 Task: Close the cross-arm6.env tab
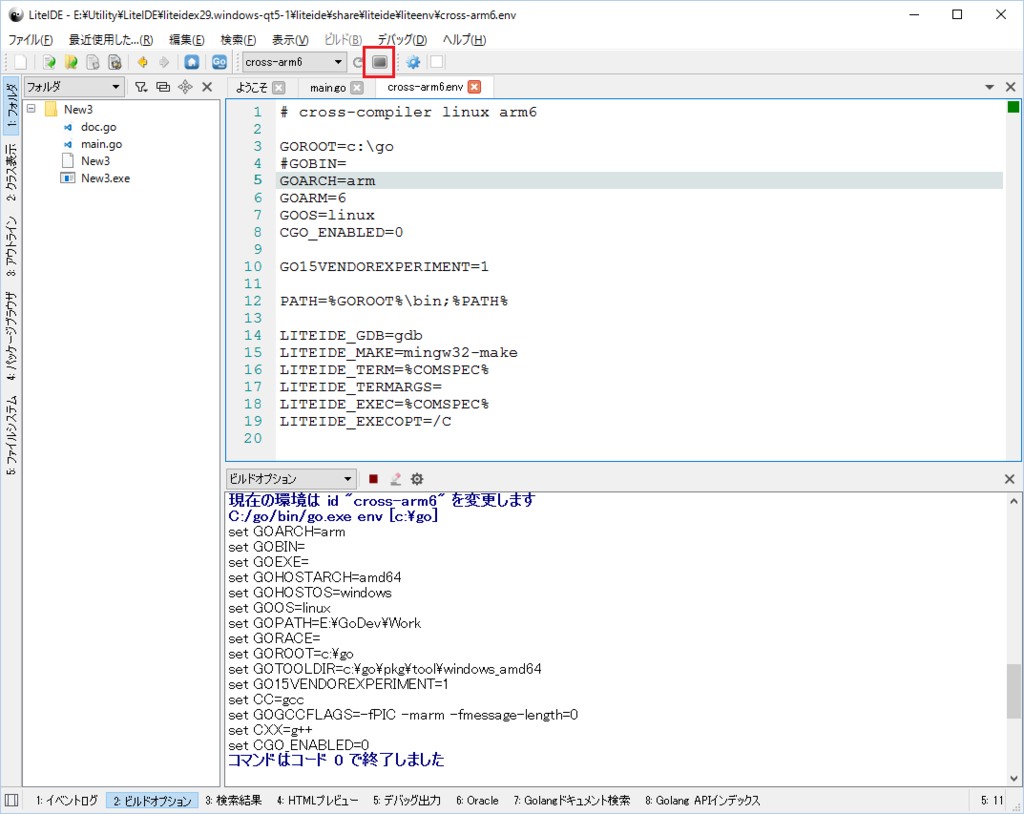[x=475, y=87]
